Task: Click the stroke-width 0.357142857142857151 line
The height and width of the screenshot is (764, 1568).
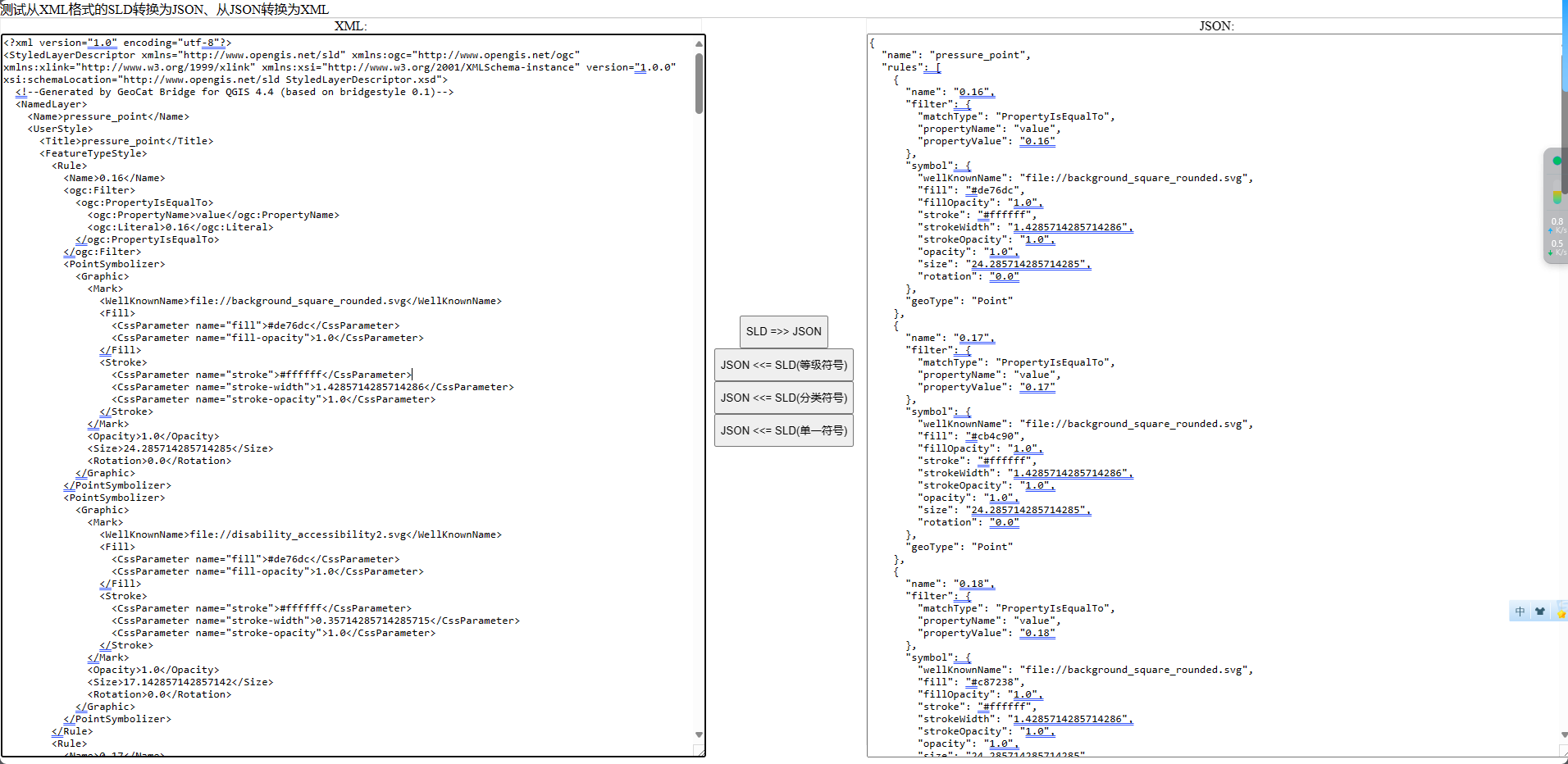Action: pyautogui.click(x=316, y=621)
